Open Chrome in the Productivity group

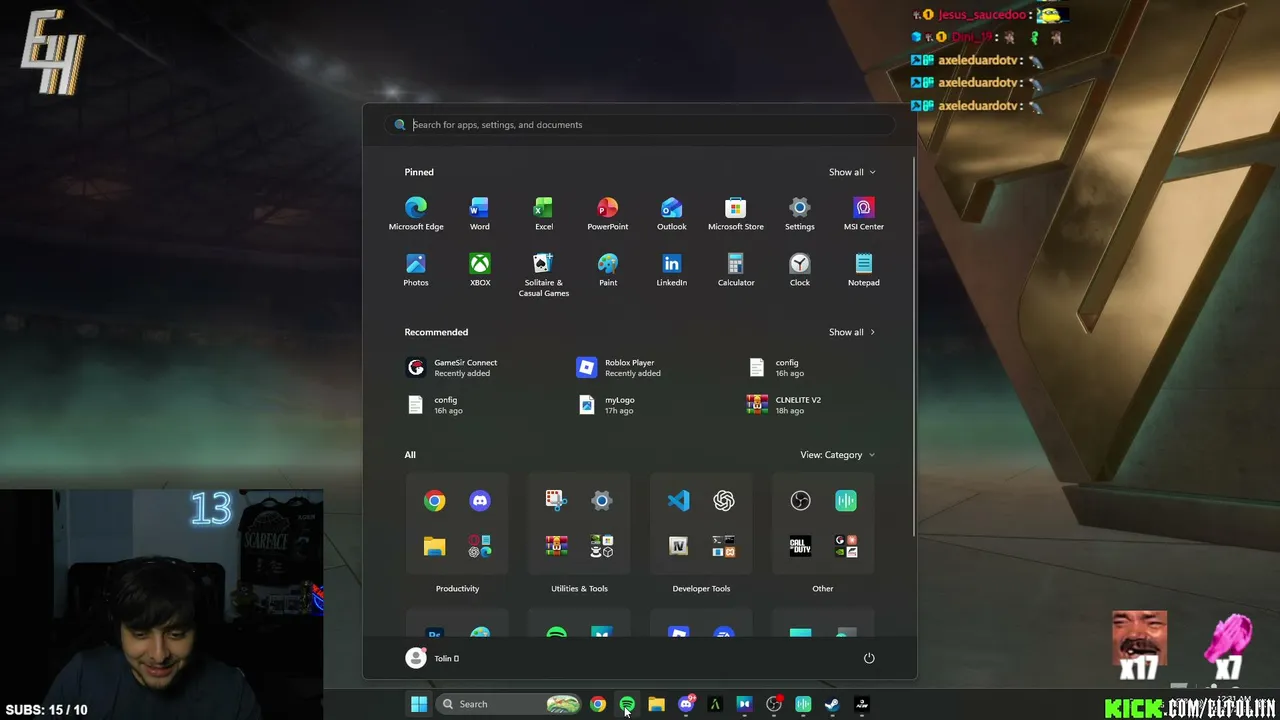(x=434, y=501)
